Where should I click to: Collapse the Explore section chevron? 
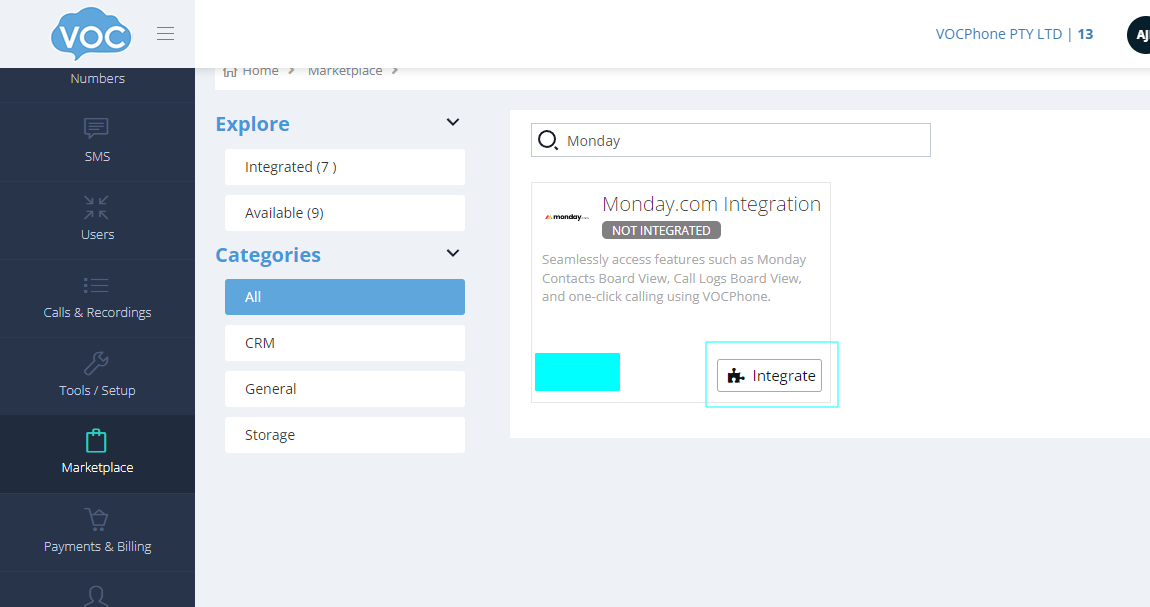coord(452,122)
